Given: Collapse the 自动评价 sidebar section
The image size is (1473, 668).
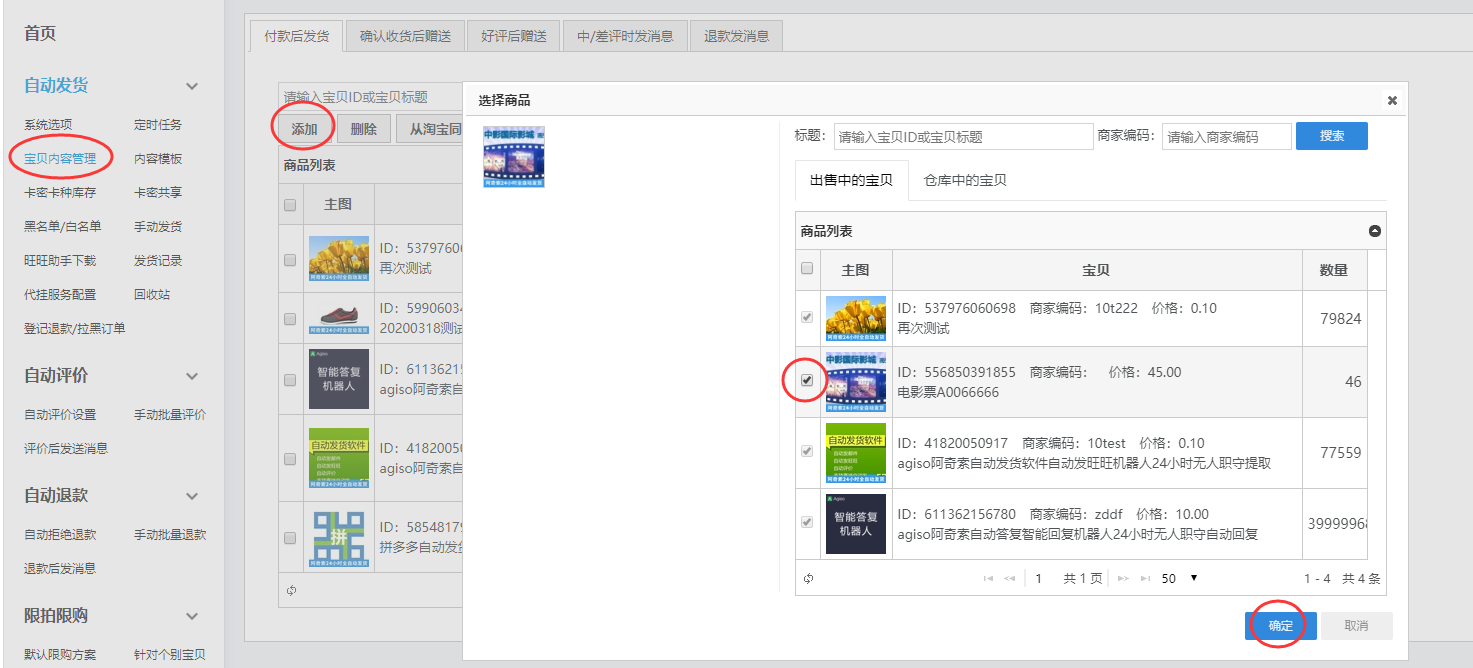Looking at the screenshot, I should tap(192, 376).
